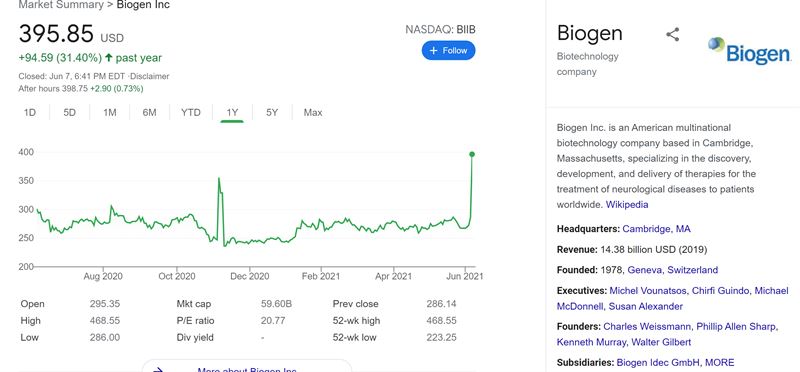The height and width of the screenshot is (372, 800).
Task: Click the Biogen logo image
Action: [x=749, y=51]
